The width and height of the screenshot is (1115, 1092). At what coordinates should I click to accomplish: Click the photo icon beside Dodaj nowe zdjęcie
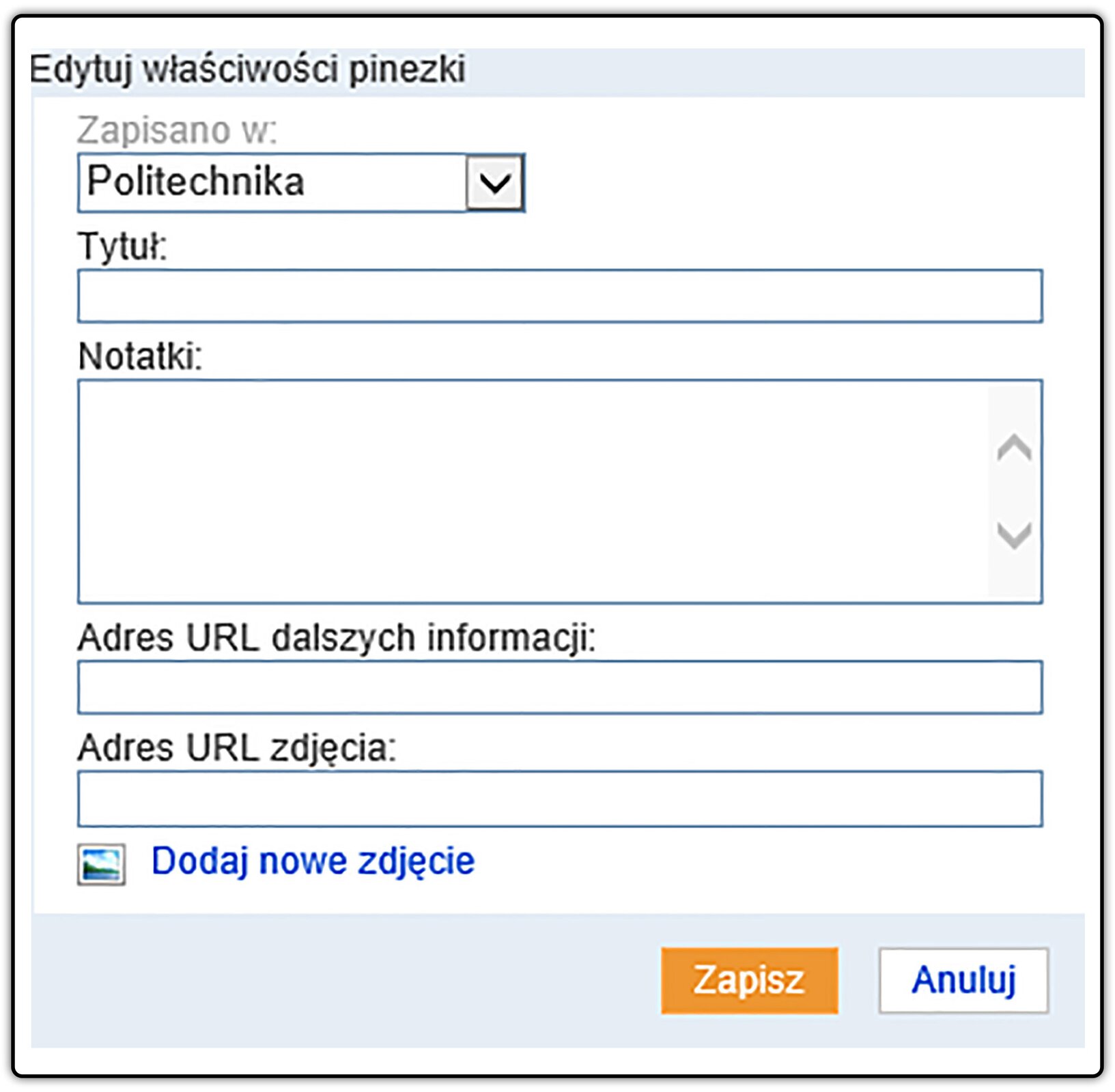pyautogui.click(x=101, y=864)
